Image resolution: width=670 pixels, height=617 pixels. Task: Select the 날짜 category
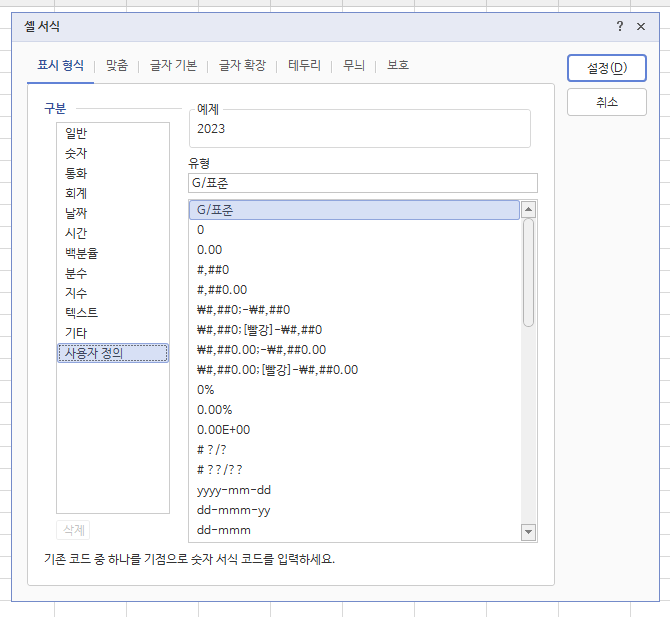click(113, 213)
